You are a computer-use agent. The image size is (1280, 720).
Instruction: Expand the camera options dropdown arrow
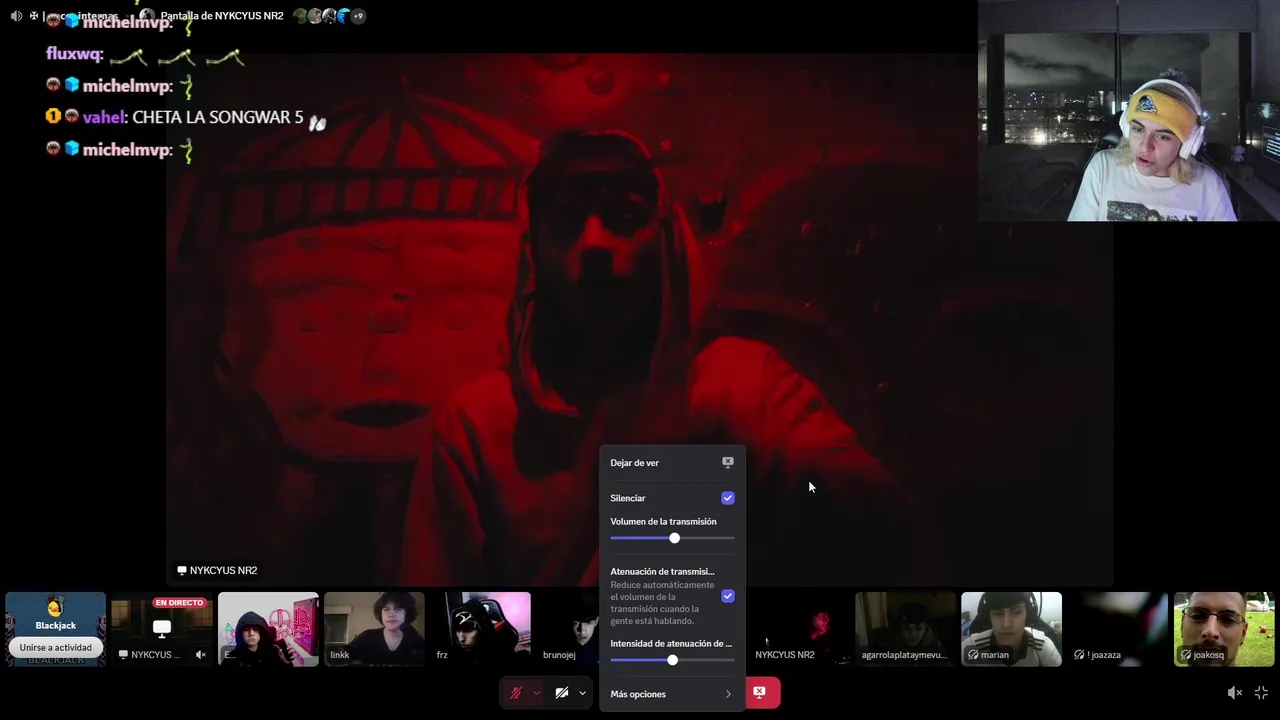[582, 693]
